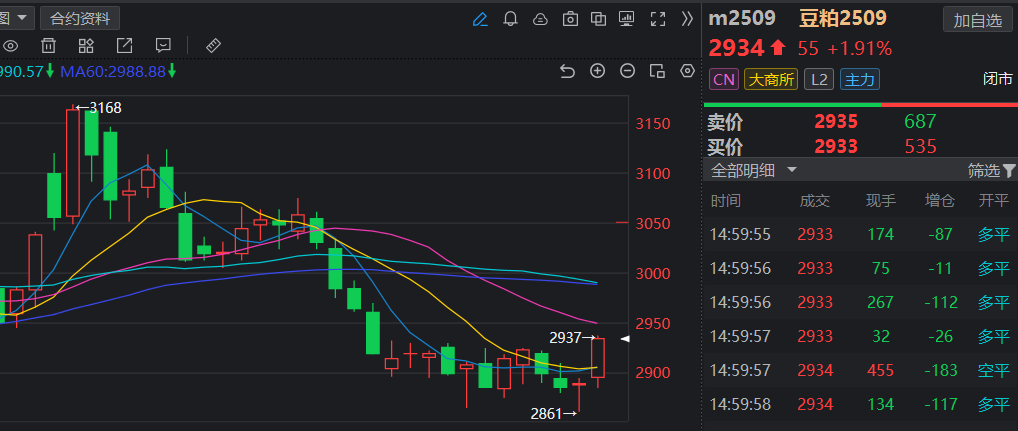This screenshot has height=431, width=1018.
Task: Expand more tools with double chevron
Action: pyautogui.click(x=687, y=19)
